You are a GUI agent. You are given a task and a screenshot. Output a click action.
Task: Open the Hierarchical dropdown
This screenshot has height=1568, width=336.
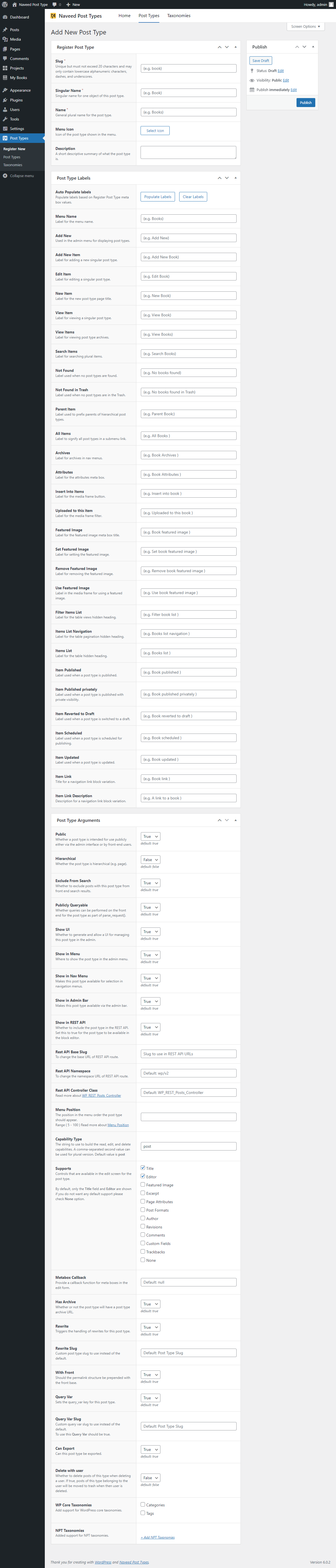150,859
